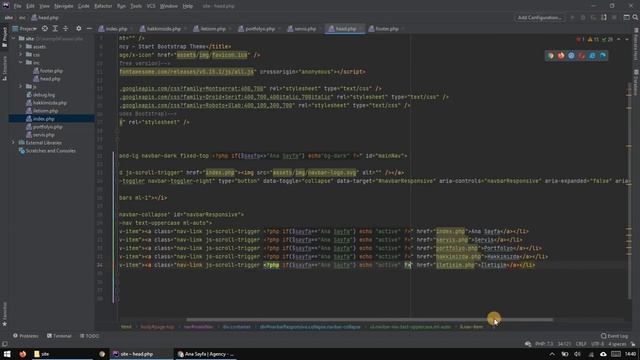Open the Refactor menu
Image resolution: width=640 pixels, height=360 pixels.
coord(103,6)
